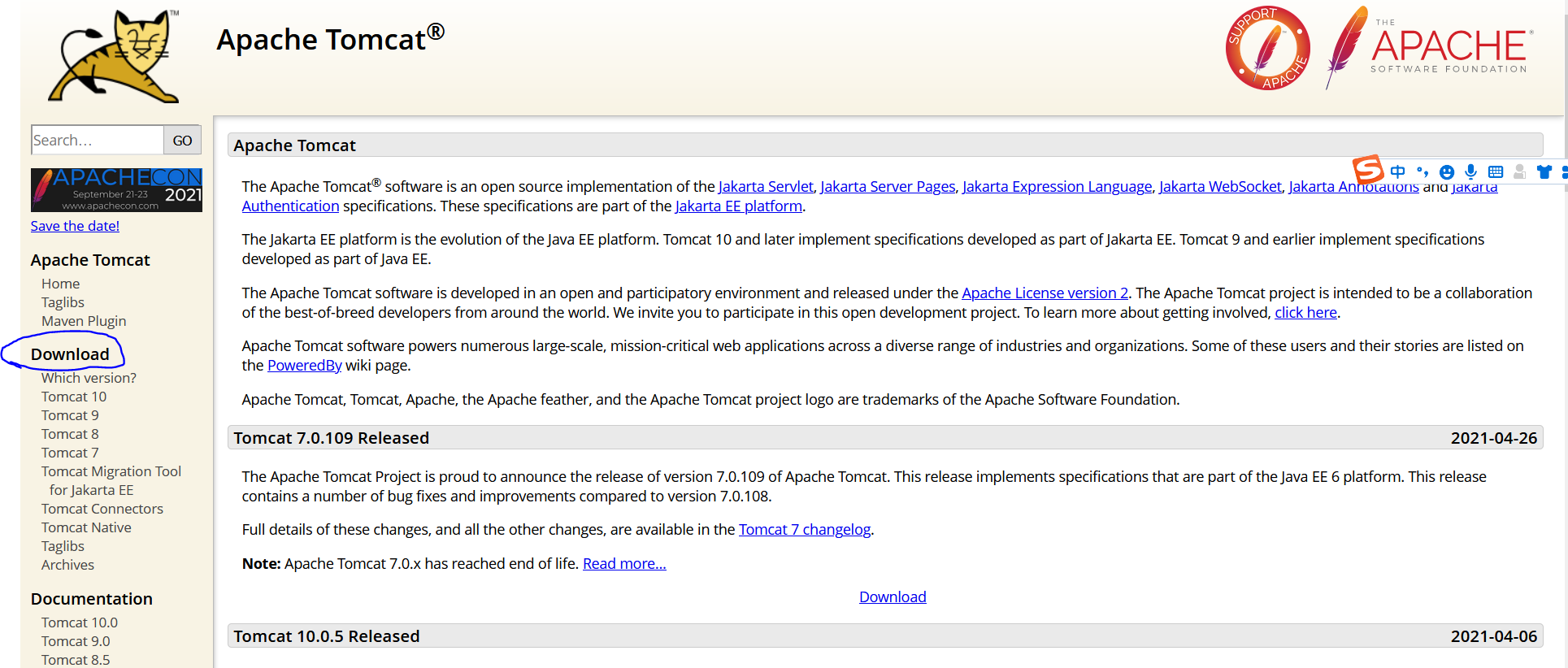Activate voice input microphone in IME toolbar

1470,171
